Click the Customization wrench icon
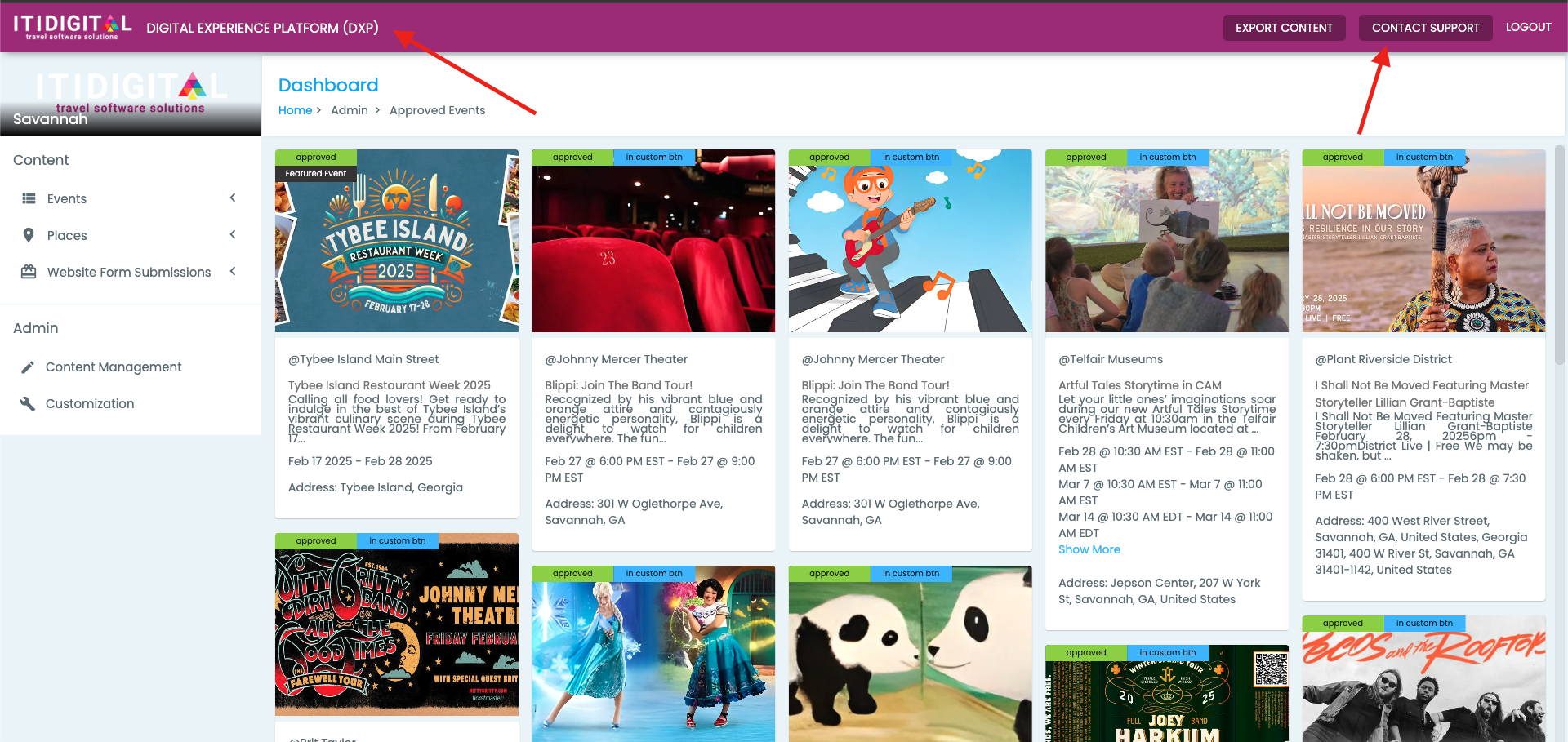 [x=28, y=404]
